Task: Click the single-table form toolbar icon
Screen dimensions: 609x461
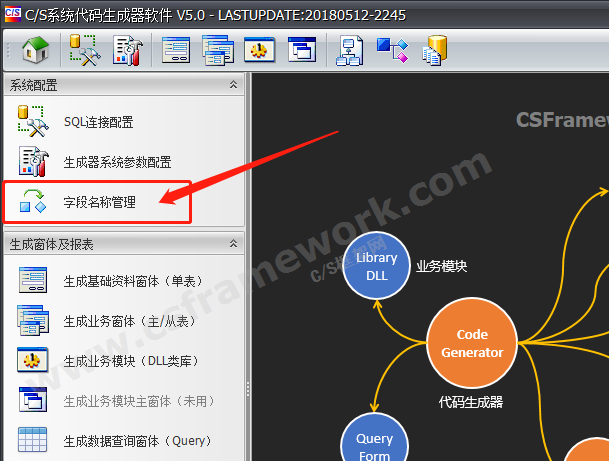Action: [x=177, y=49]
